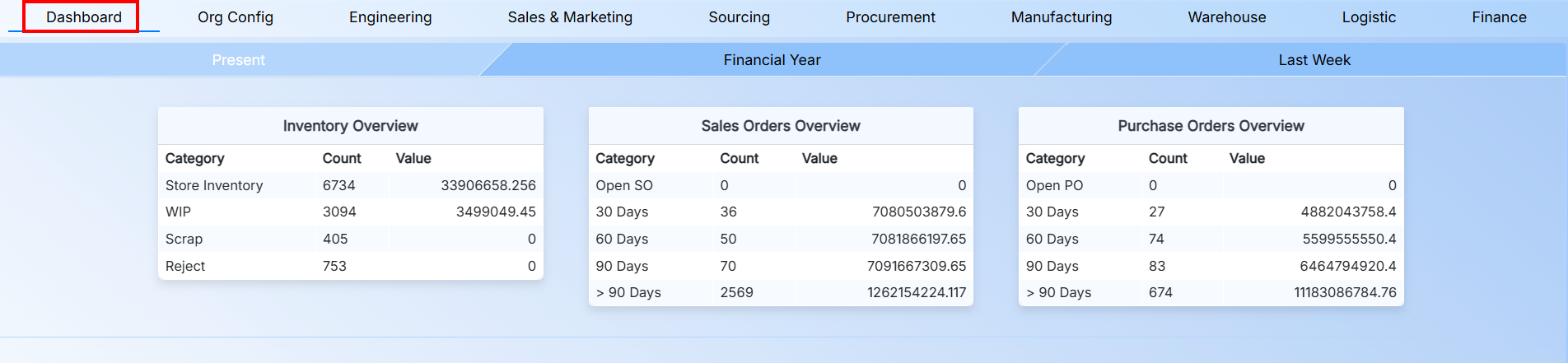Click Purchase Orders 90 Days count 83
Viewport: 1568px width, 363px height.
tap(1158, 266)
